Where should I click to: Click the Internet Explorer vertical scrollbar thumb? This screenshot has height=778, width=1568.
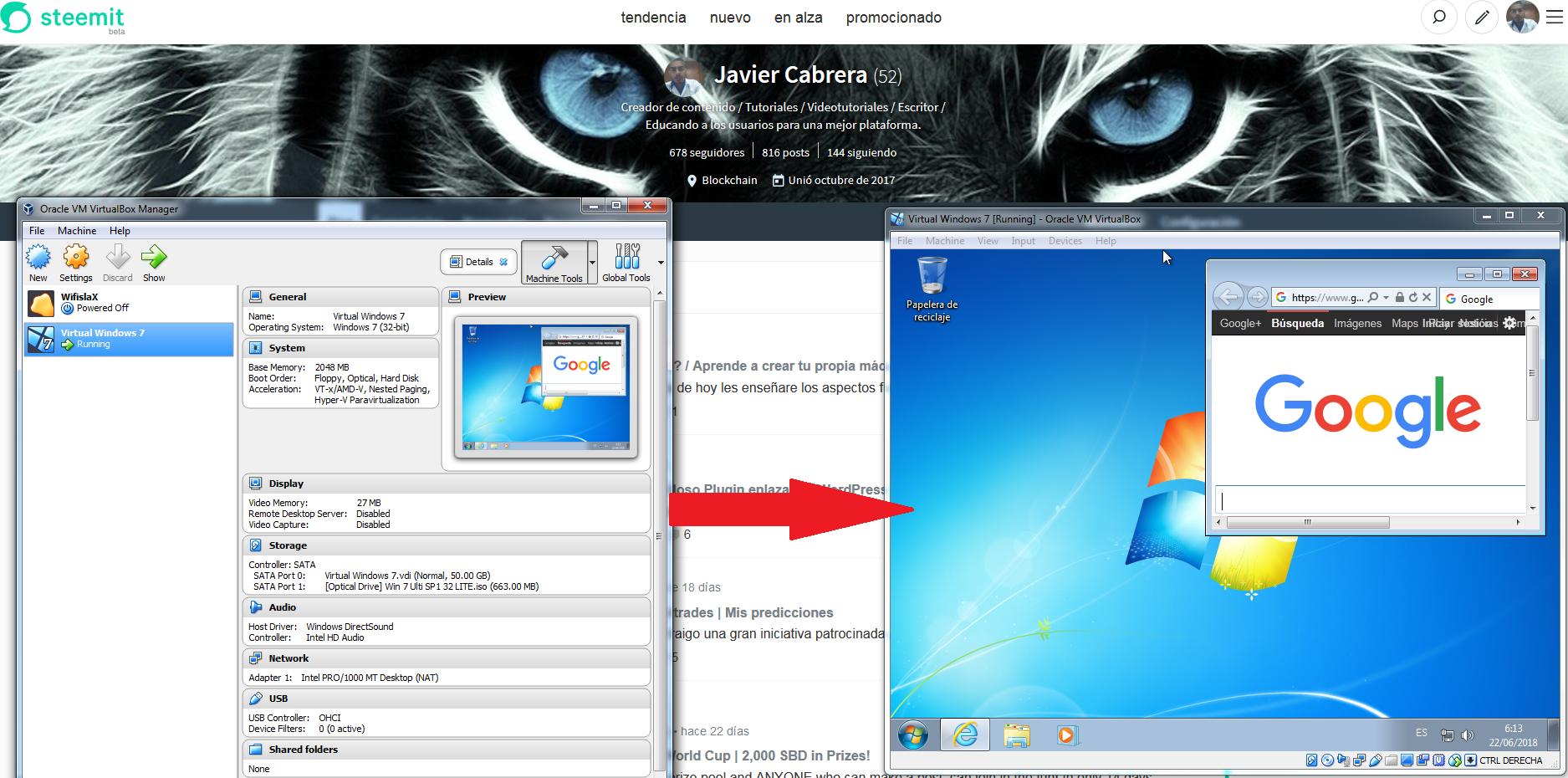[x=1532, y=373]
